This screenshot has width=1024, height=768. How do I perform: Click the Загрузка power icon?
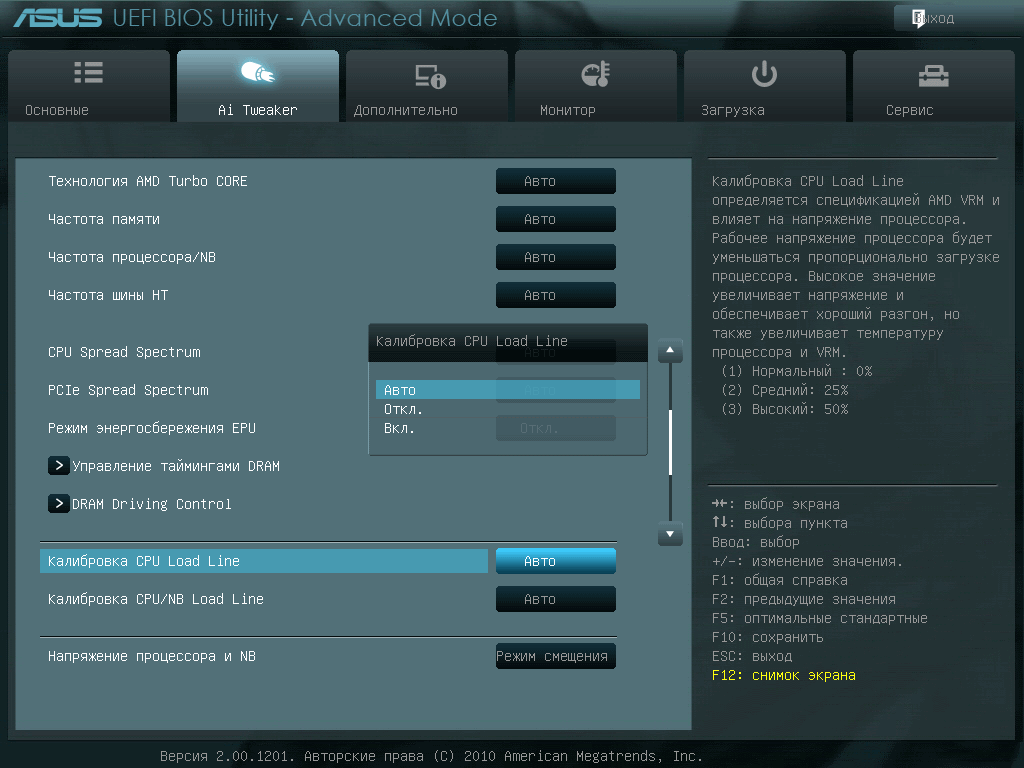tap(764, 74)
